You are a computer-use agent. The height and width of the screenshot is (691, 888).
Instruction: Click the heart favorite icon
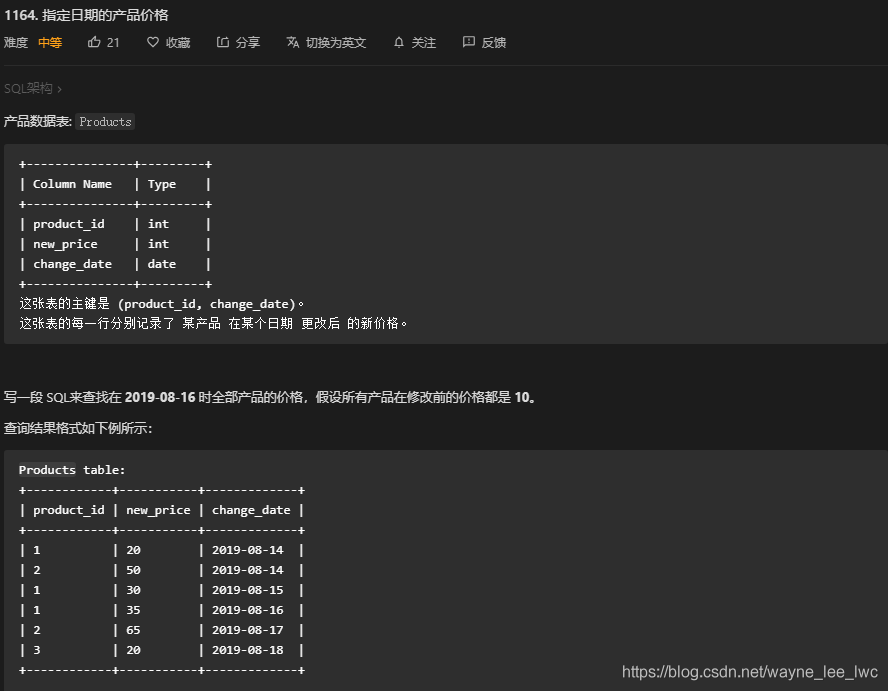pyautogui.click(x=153, y=42)
